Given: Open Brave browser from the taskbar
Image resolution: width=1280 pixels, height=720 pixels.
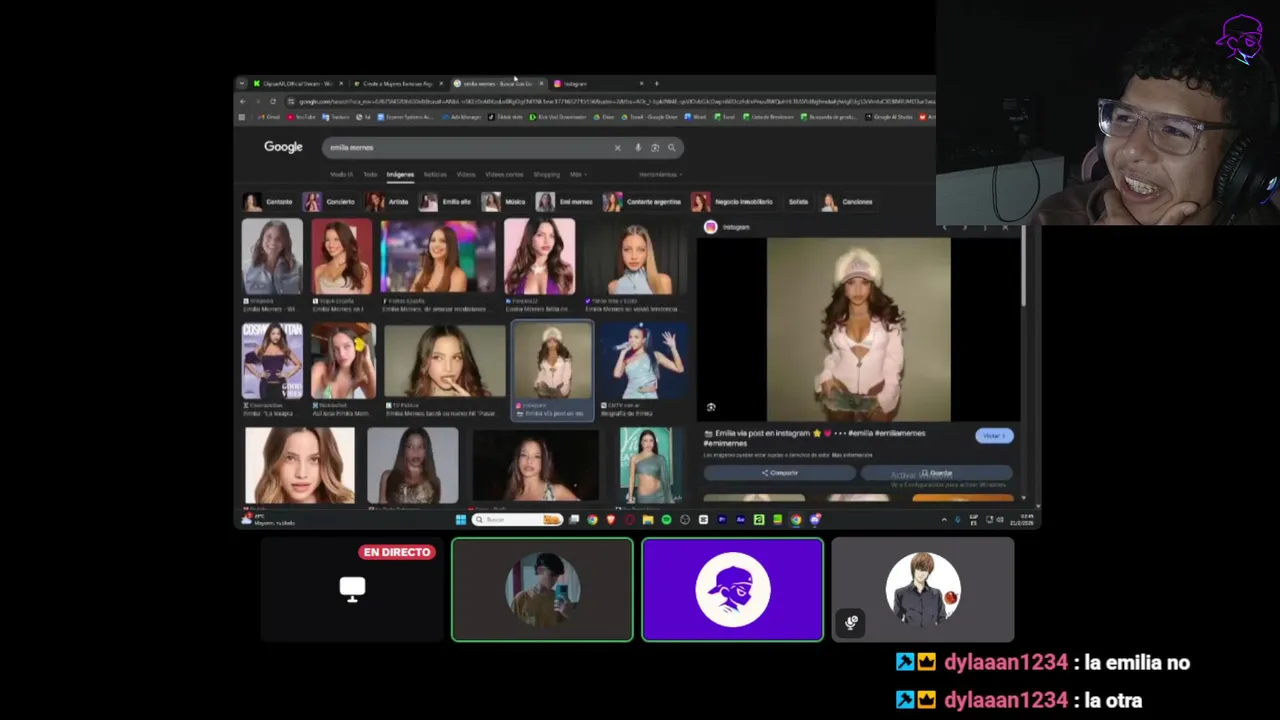Looking at the screenshot, I should 611,520.
